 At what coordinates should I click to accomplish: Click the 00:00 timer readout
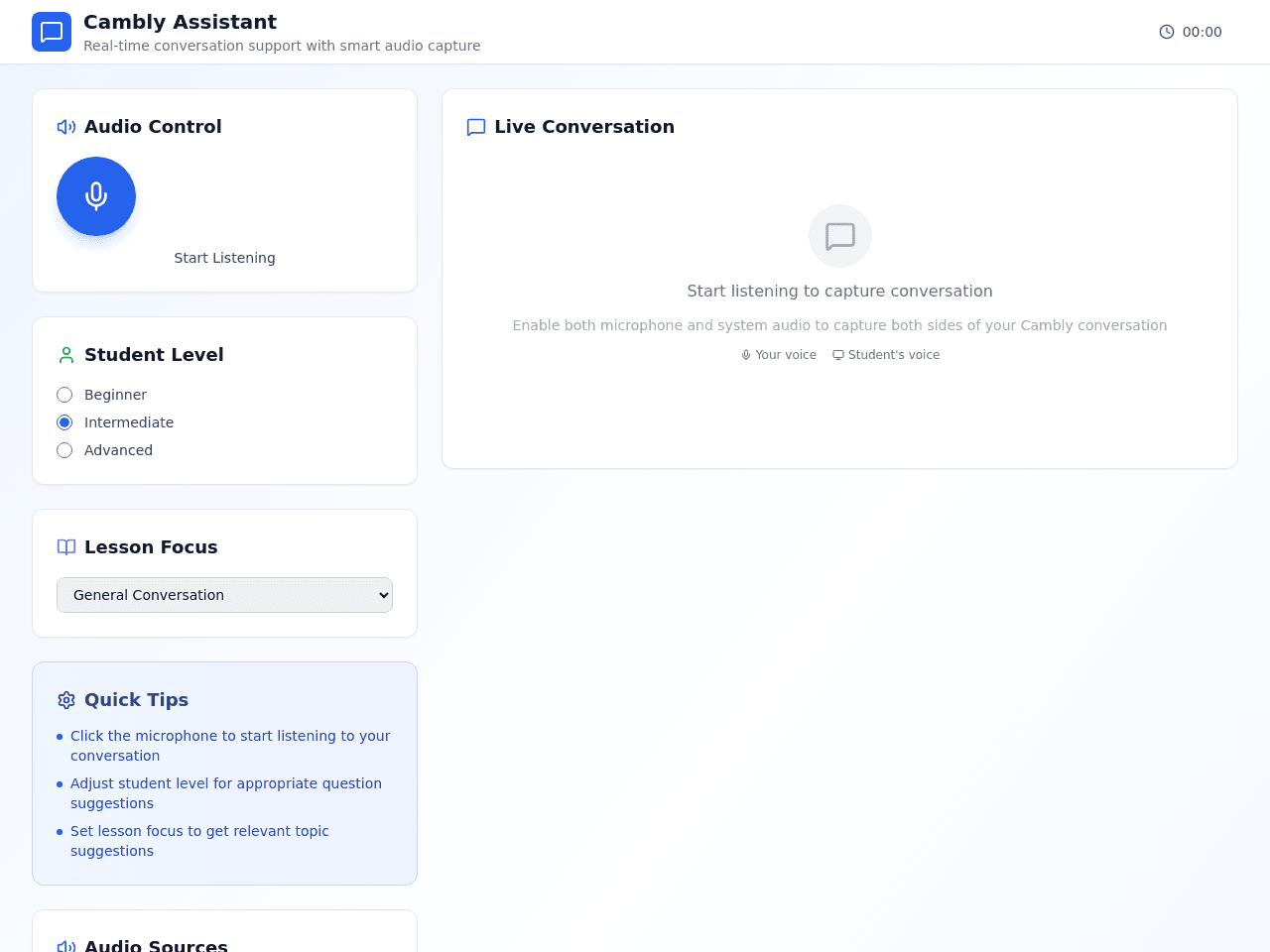(x=1203, y=32)
